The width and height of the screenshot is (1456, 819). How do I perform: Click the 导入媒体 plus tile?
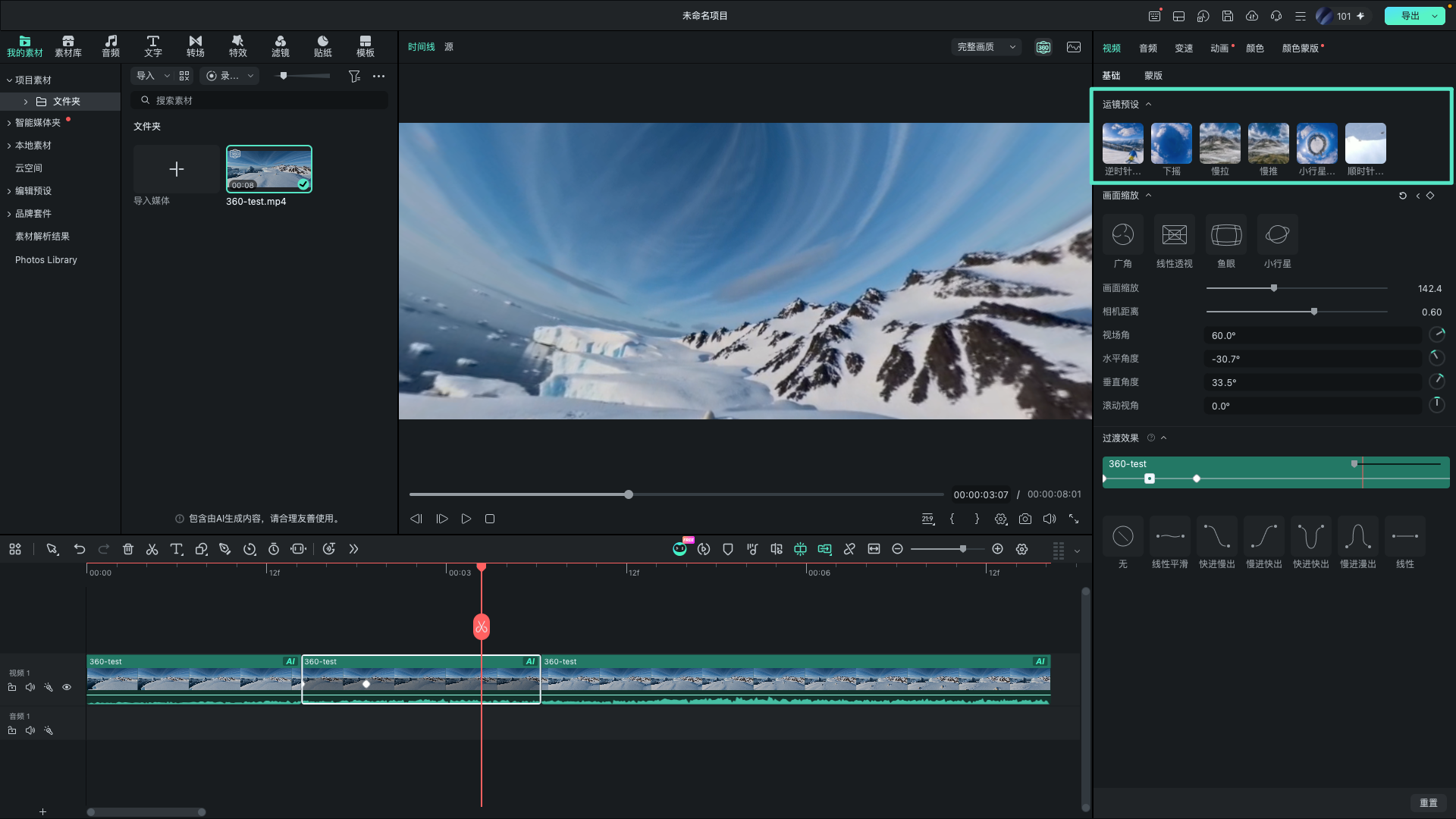point(177,169)
